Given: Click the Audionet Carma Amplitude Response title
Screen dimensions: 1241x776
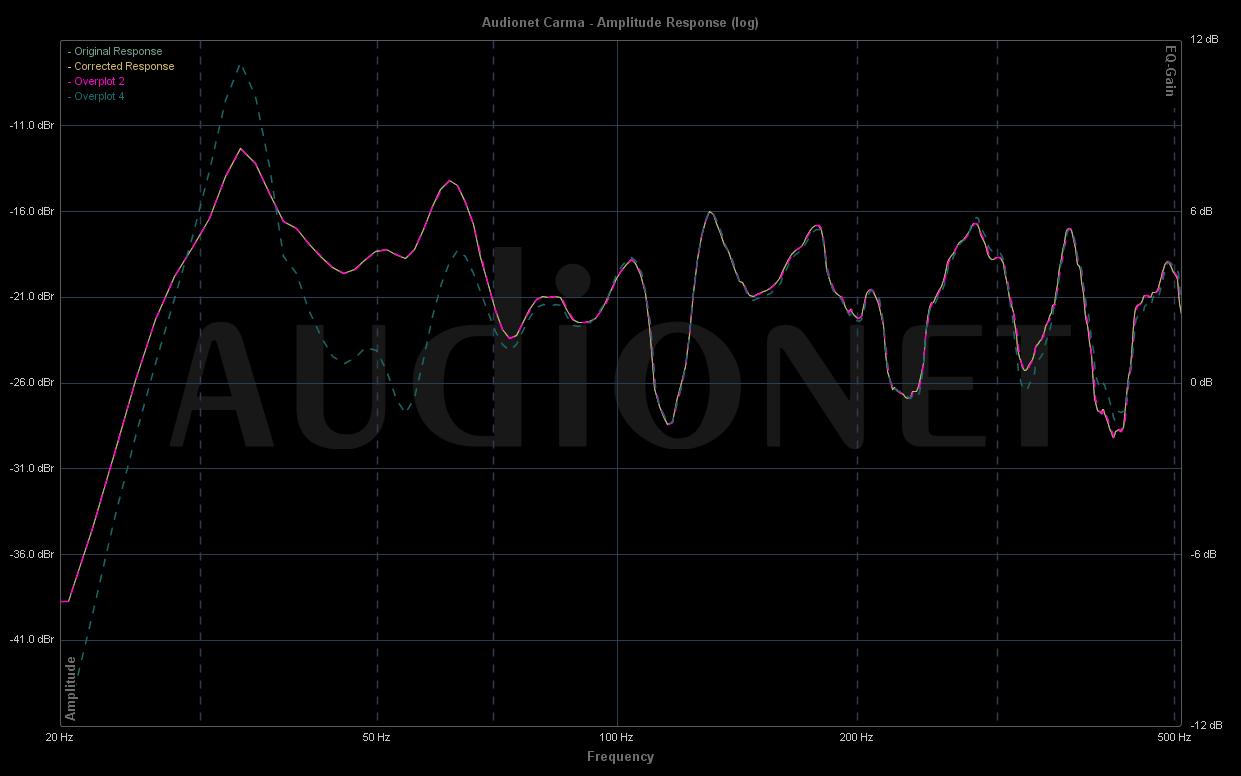Looking at the screenshot, I should tap(620, 22).
